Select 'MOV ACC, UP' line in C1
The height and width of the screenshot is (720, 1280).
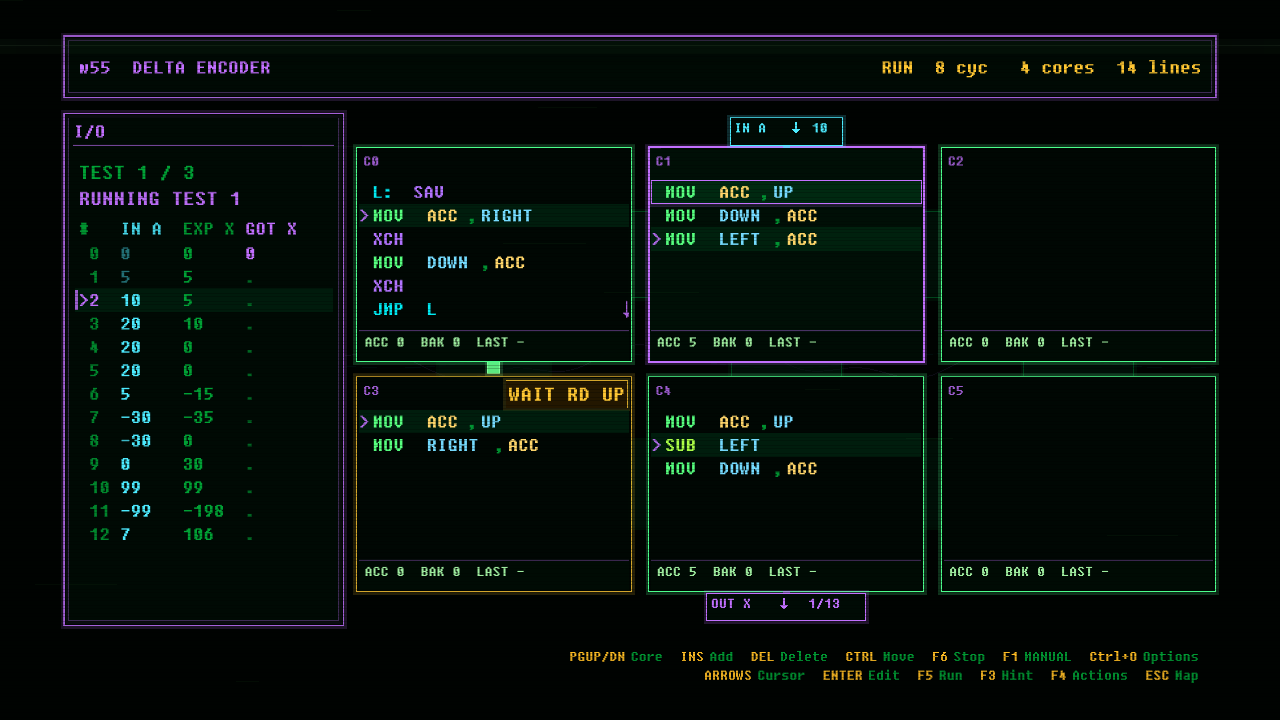pos(786,192)
